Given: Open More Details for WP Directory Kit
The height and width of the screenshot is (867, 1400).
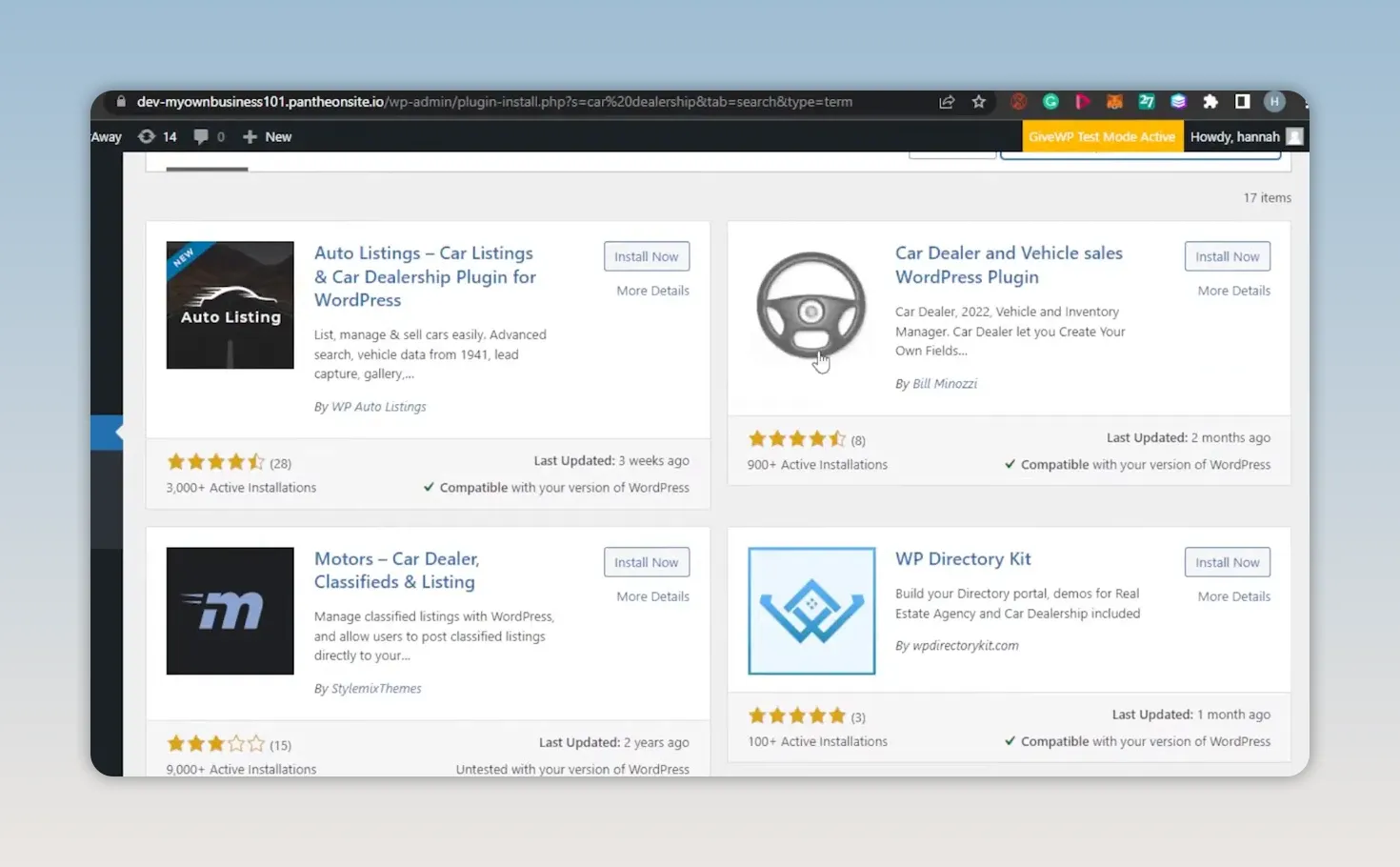Looking at the screenshot, I should (x=1233, y=596).
